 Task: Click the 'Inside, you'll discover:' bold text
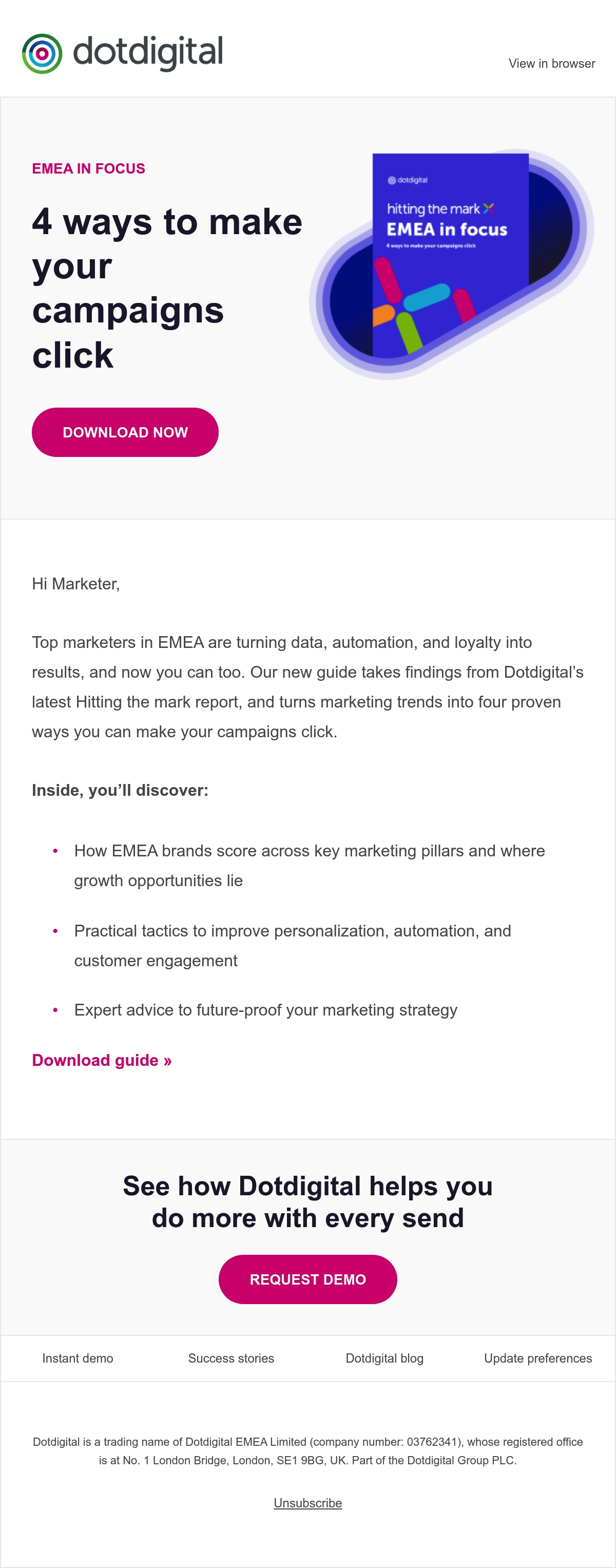coord(120,790)
